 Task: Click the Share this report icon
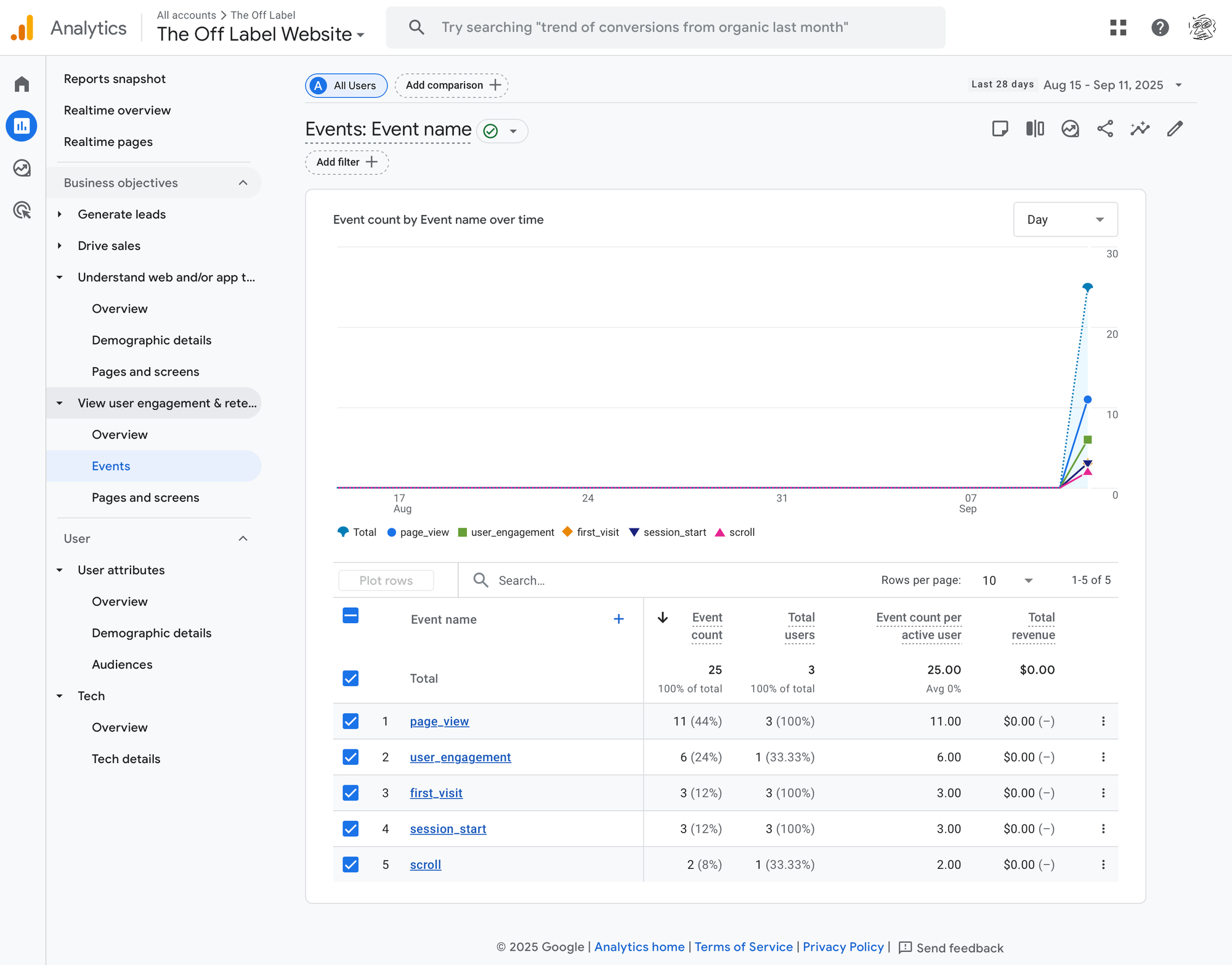1105,129
